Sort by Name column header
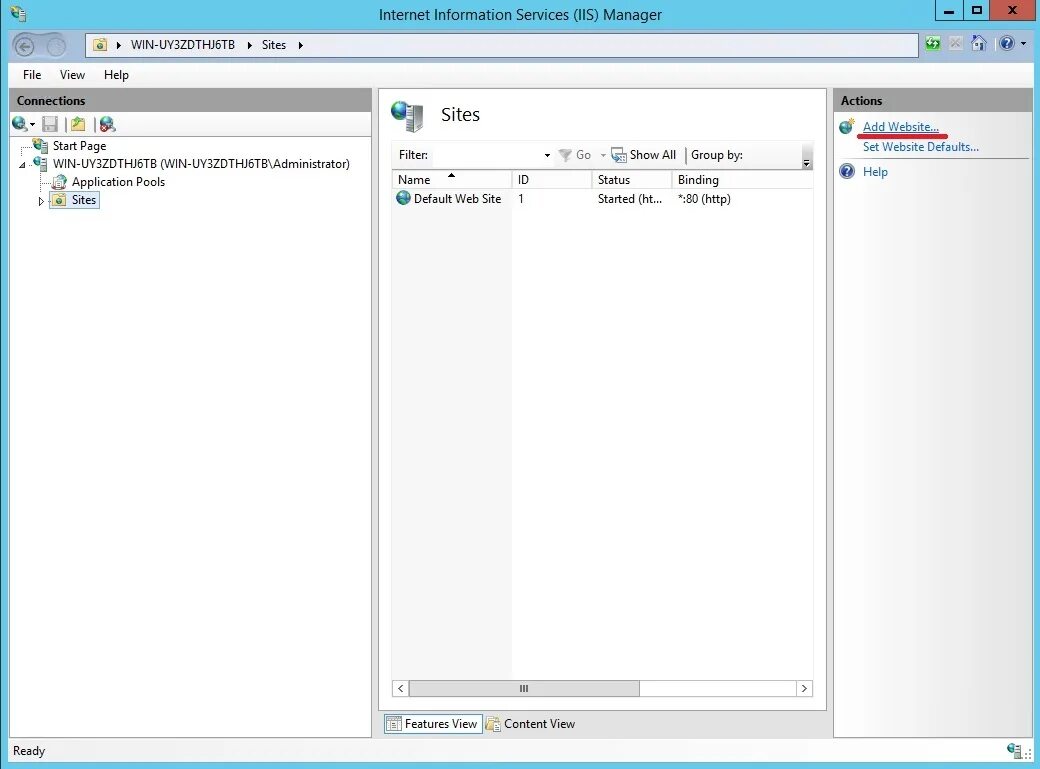Viewport: 1040px width, 769px height. click(x=451, y=180)
